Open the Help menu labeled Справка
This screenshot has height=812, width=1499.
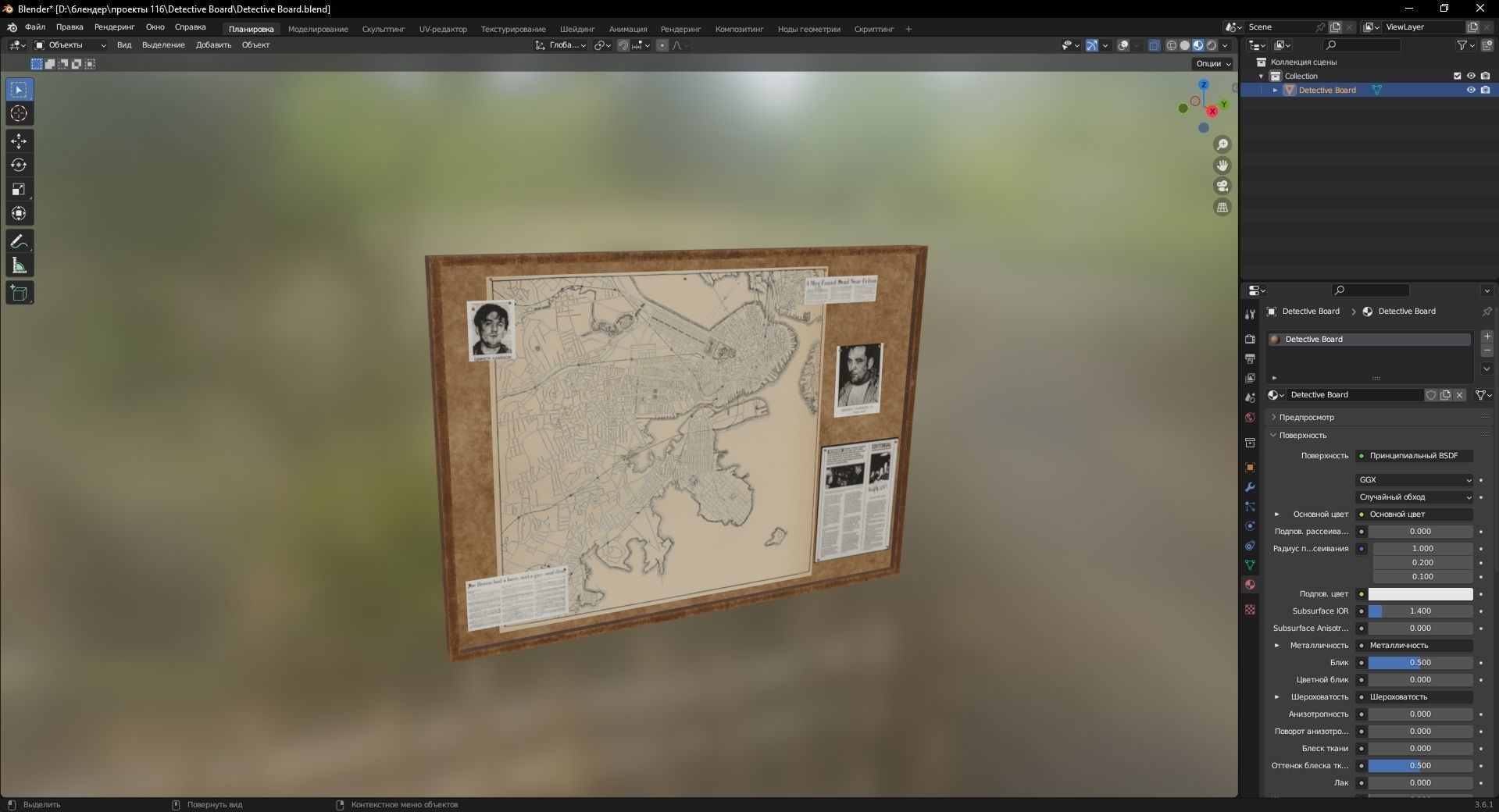191,27
